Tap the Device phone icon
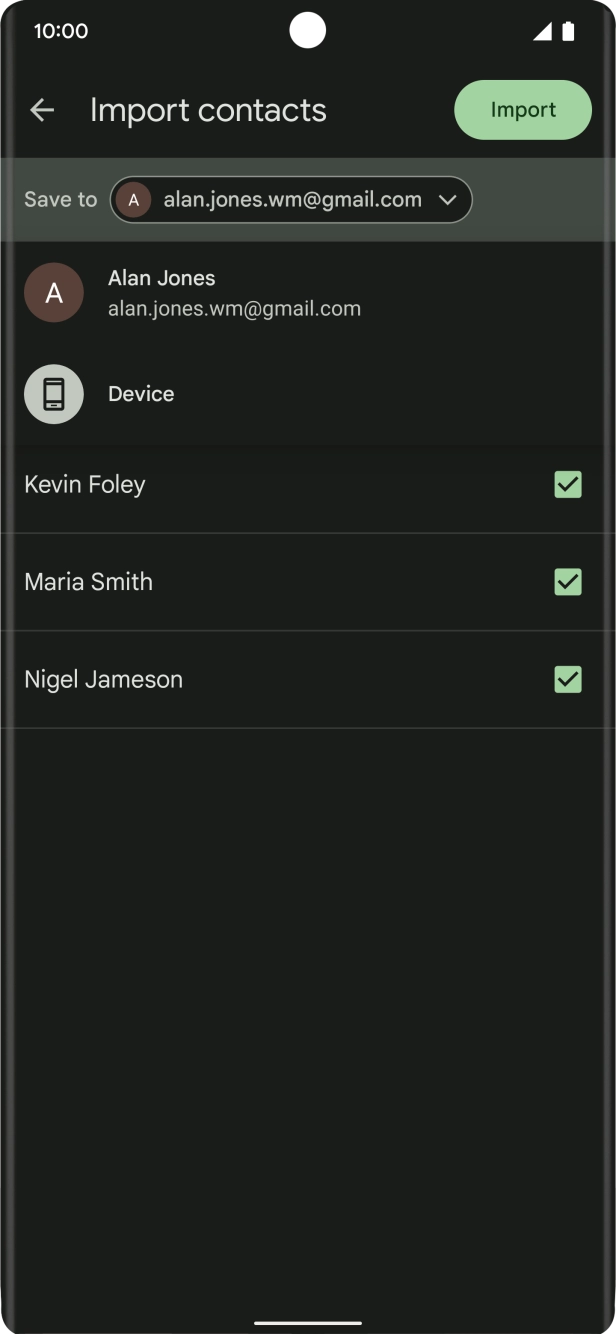The width and height of the screenshot is (616, 1334). [54, 394]
